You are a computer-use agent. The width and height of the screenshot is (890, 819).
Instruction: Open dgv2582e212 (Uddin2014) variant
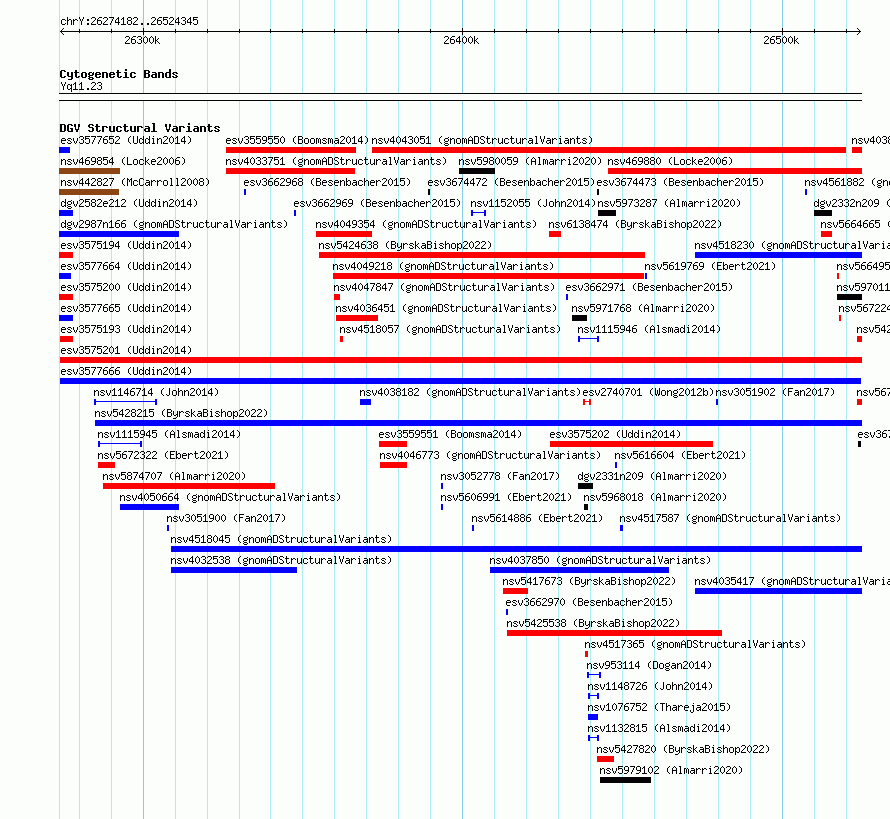click(129, 203)
